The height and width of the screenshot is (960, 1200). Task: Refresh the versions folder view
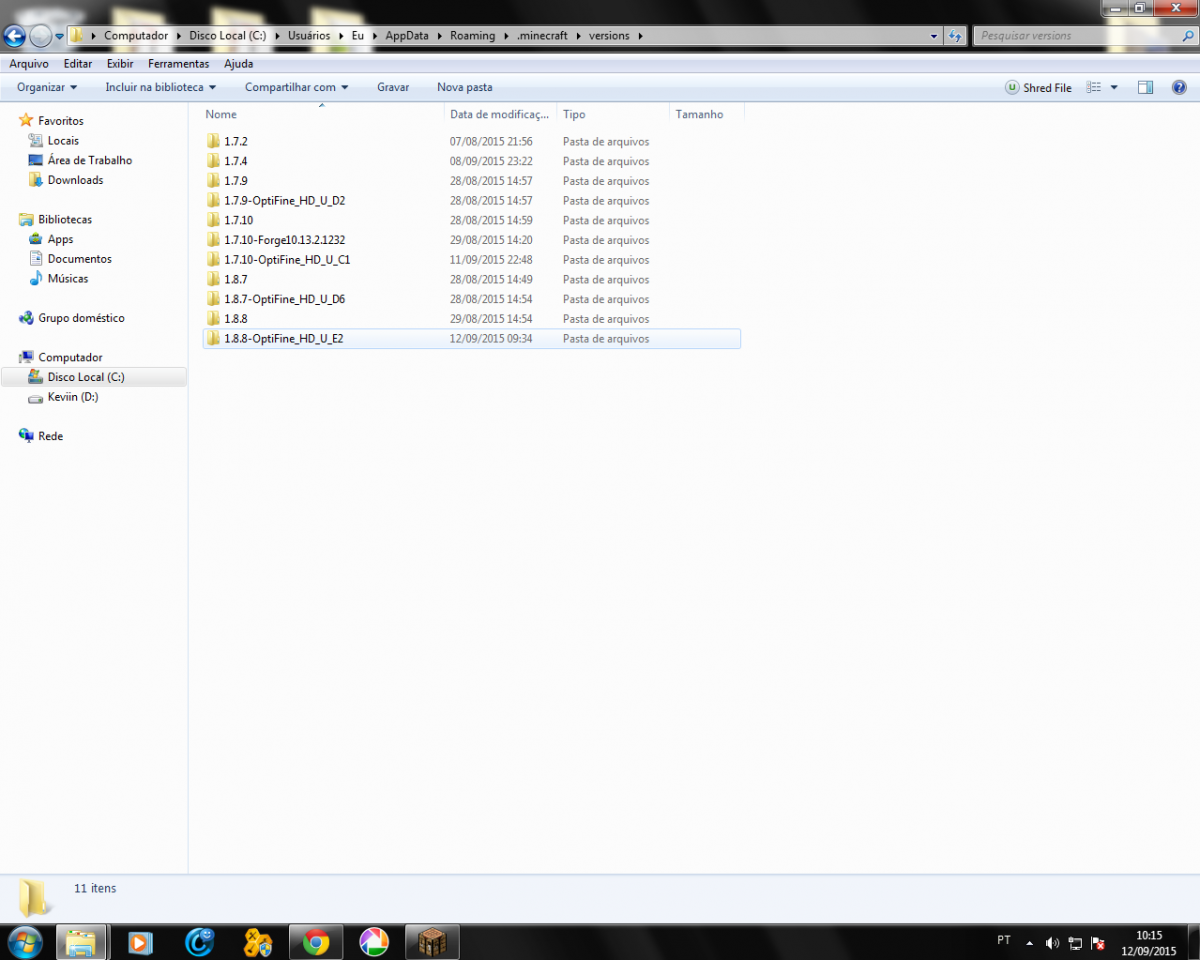coord(955,36)
